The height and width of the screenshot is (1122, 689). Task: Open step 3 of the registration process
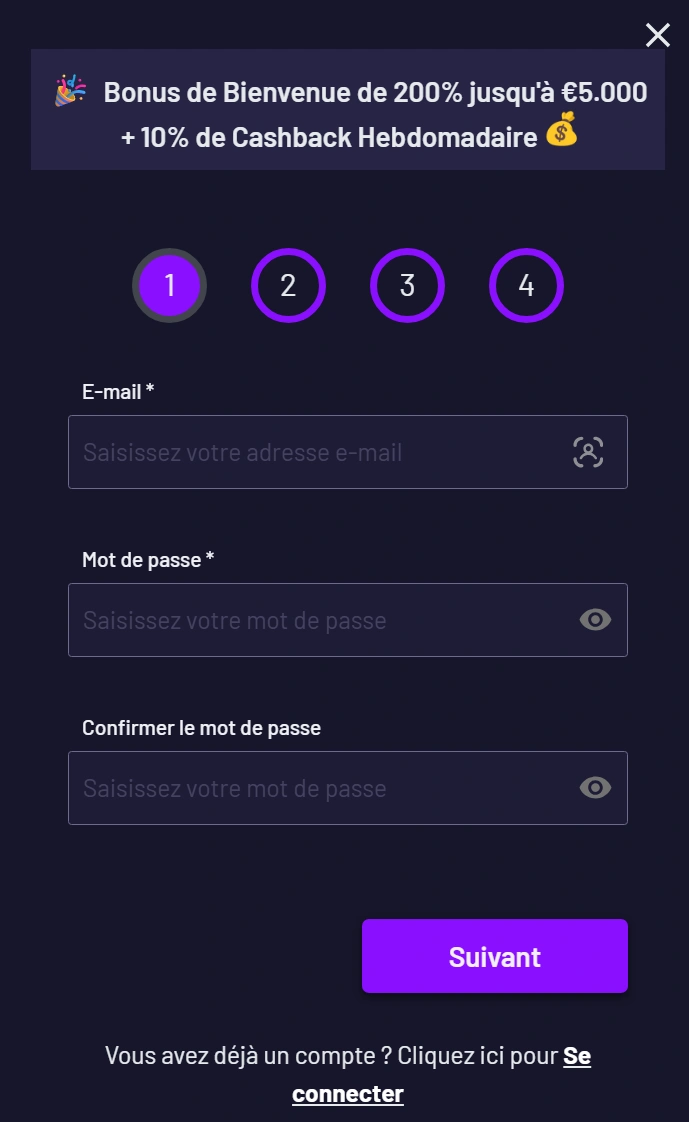407,285
